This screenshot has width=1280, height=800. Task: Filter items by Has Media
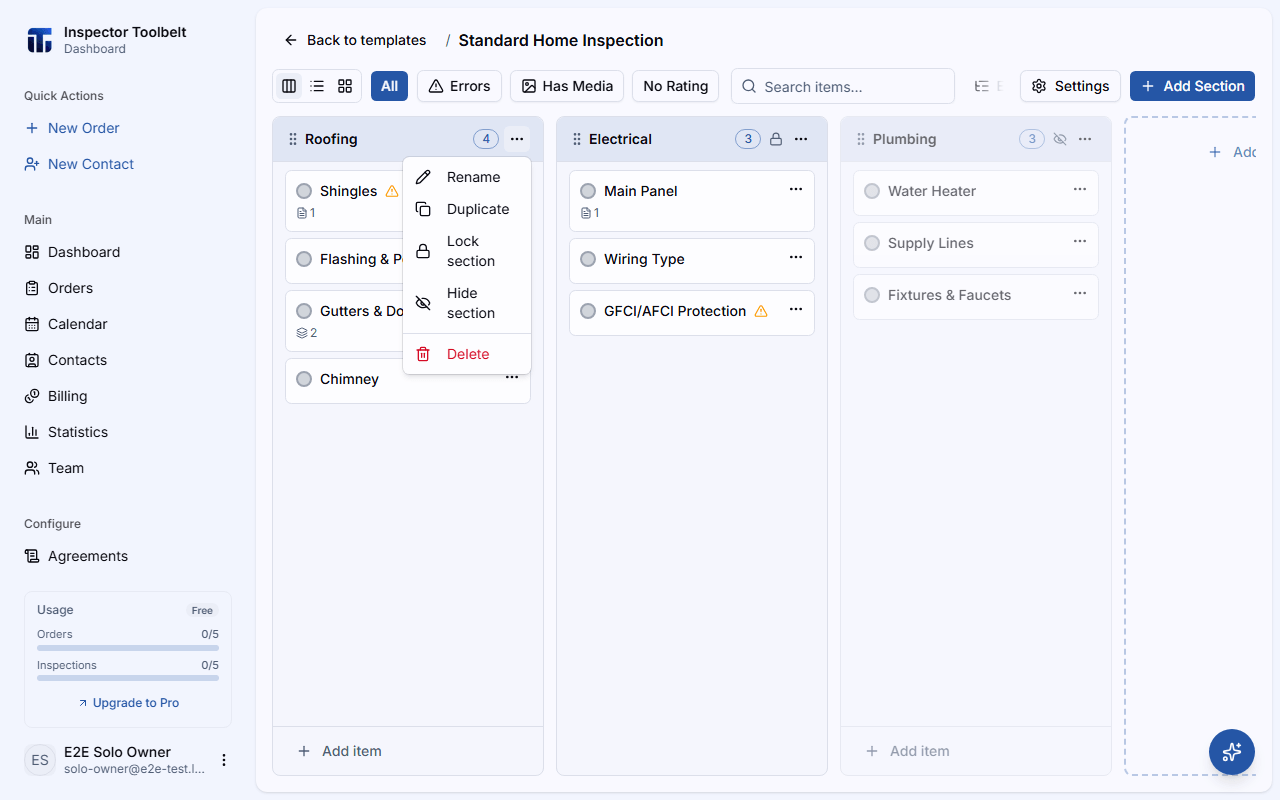[x=567, y=86]
